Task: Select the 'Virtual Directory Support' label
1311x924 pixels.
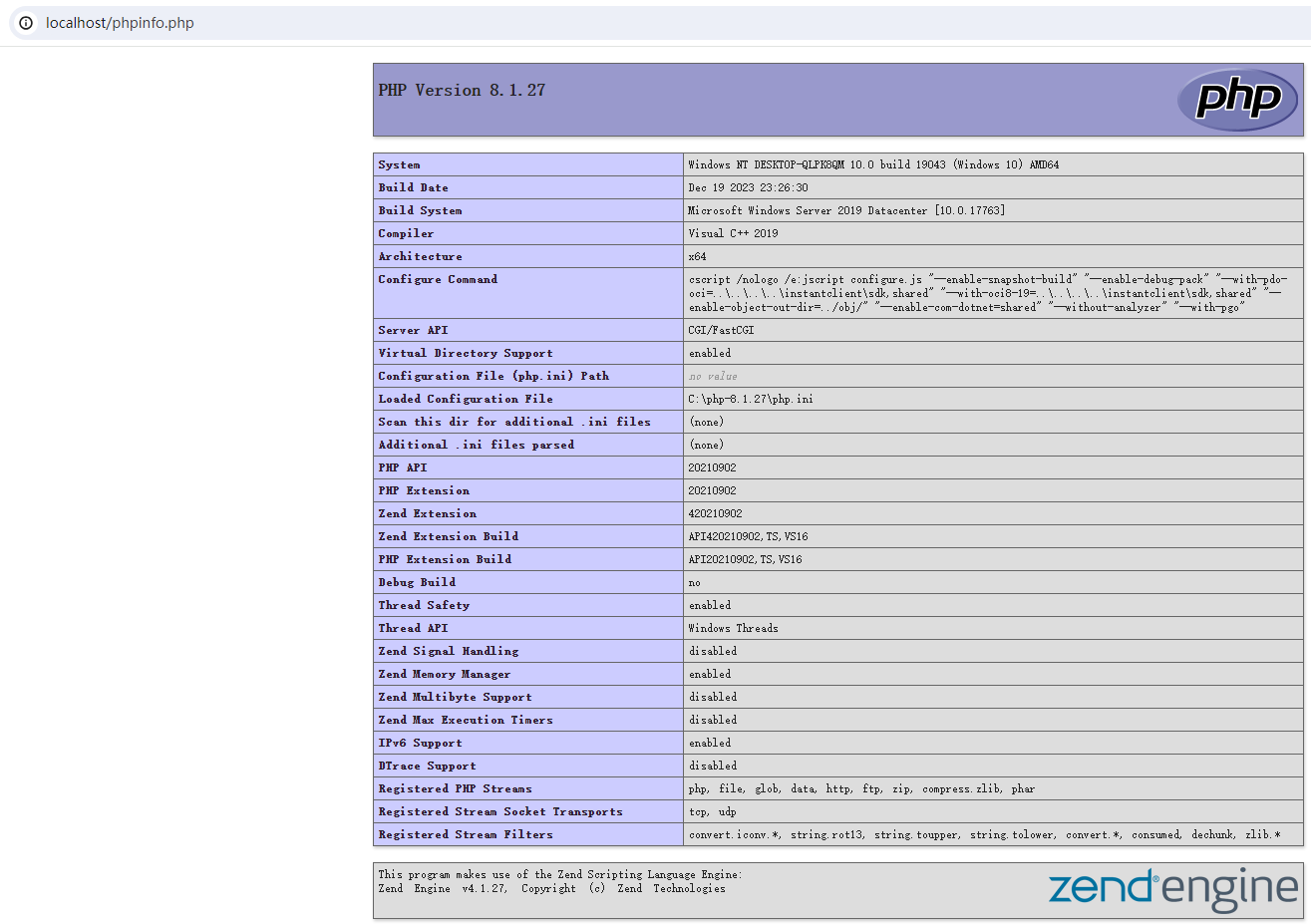Action: (x=466, y=354)
